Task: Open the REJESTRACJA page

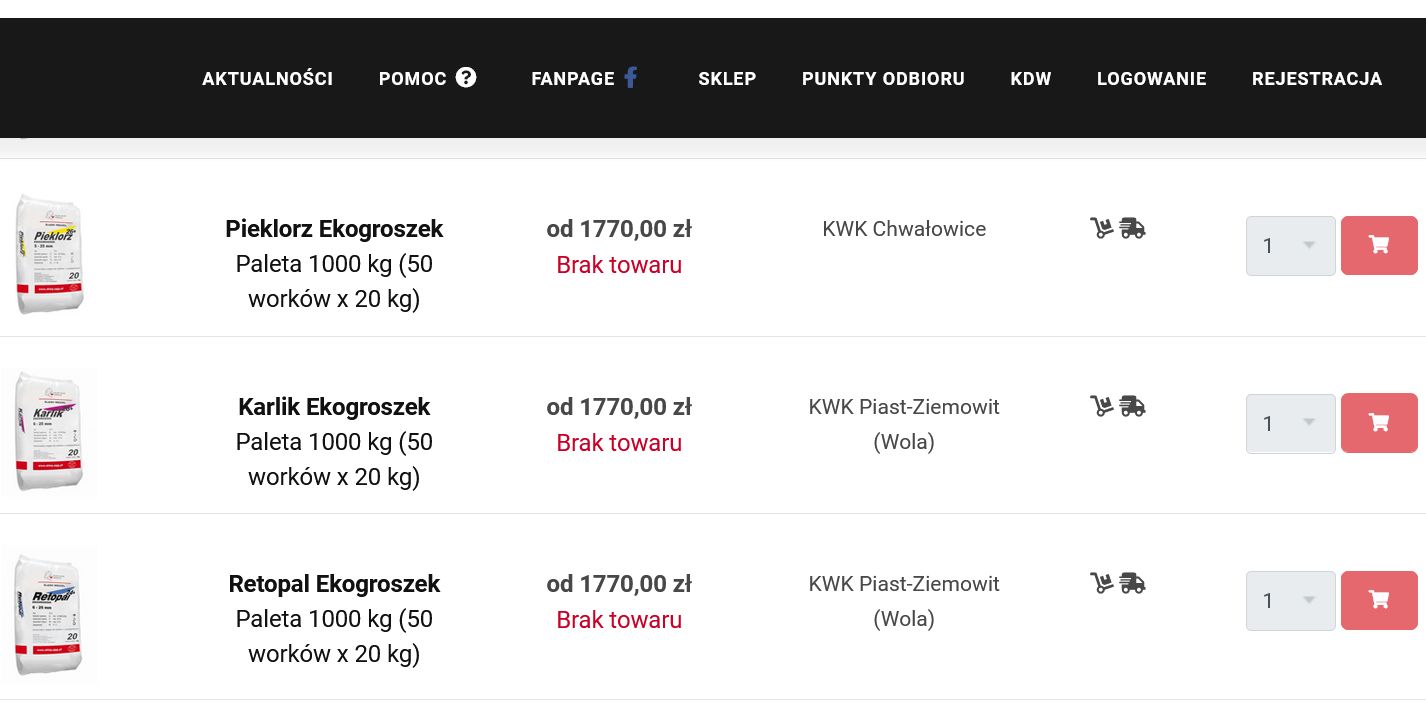Action: coord(1316,79)
